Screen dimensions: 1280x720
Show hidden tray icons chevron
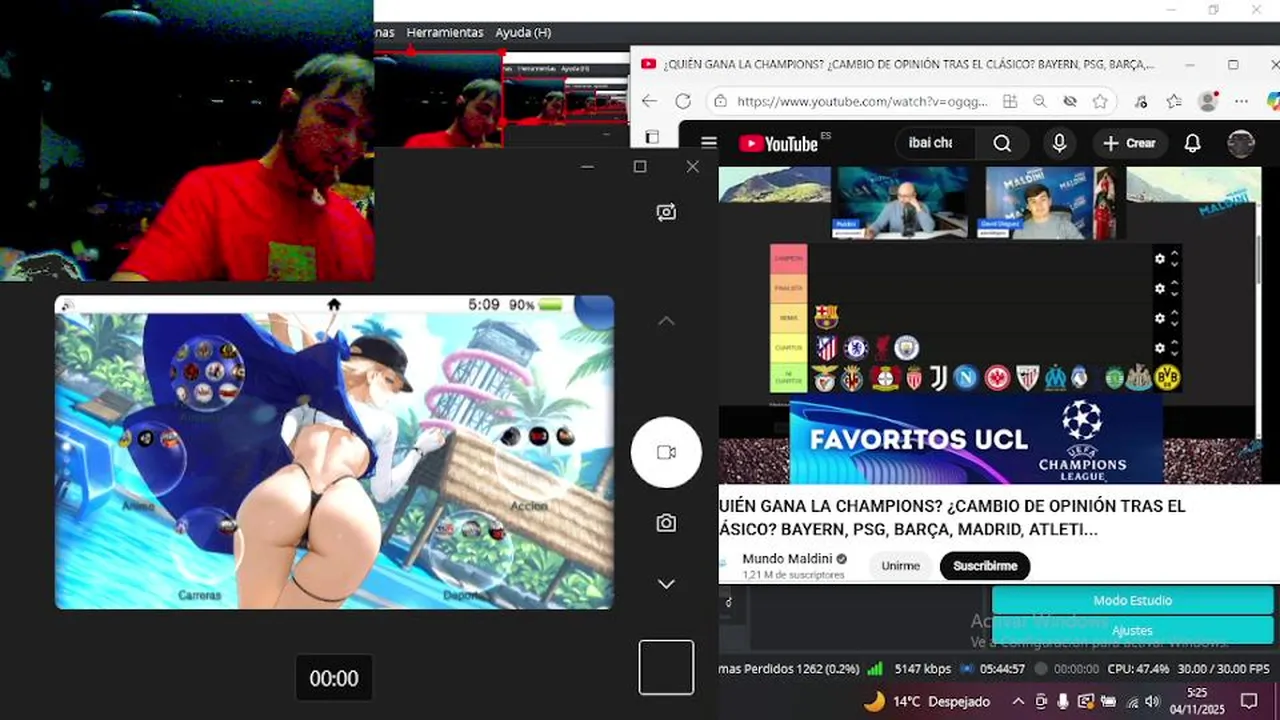pos(1018,701)
